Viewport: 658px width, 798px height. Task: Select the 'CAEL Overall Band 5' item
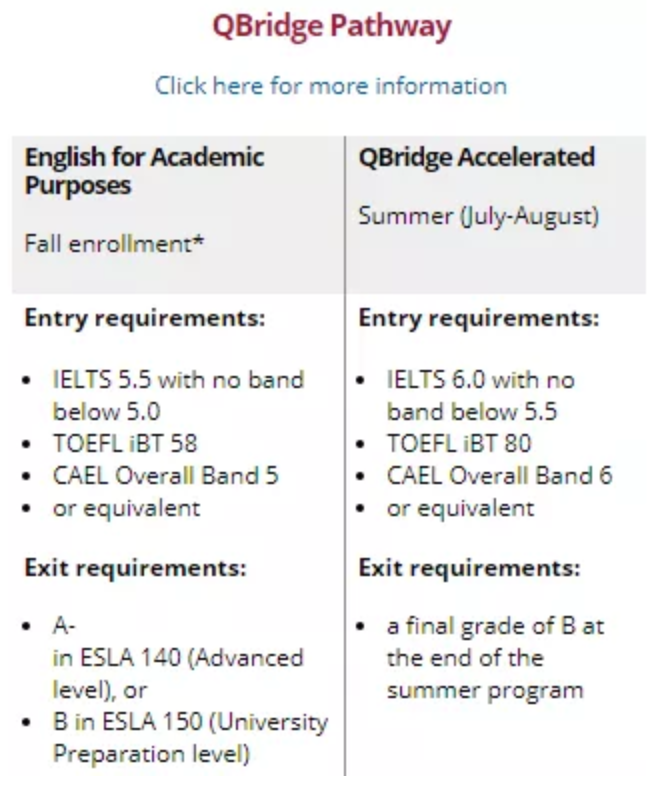click(x=165, y=475)
